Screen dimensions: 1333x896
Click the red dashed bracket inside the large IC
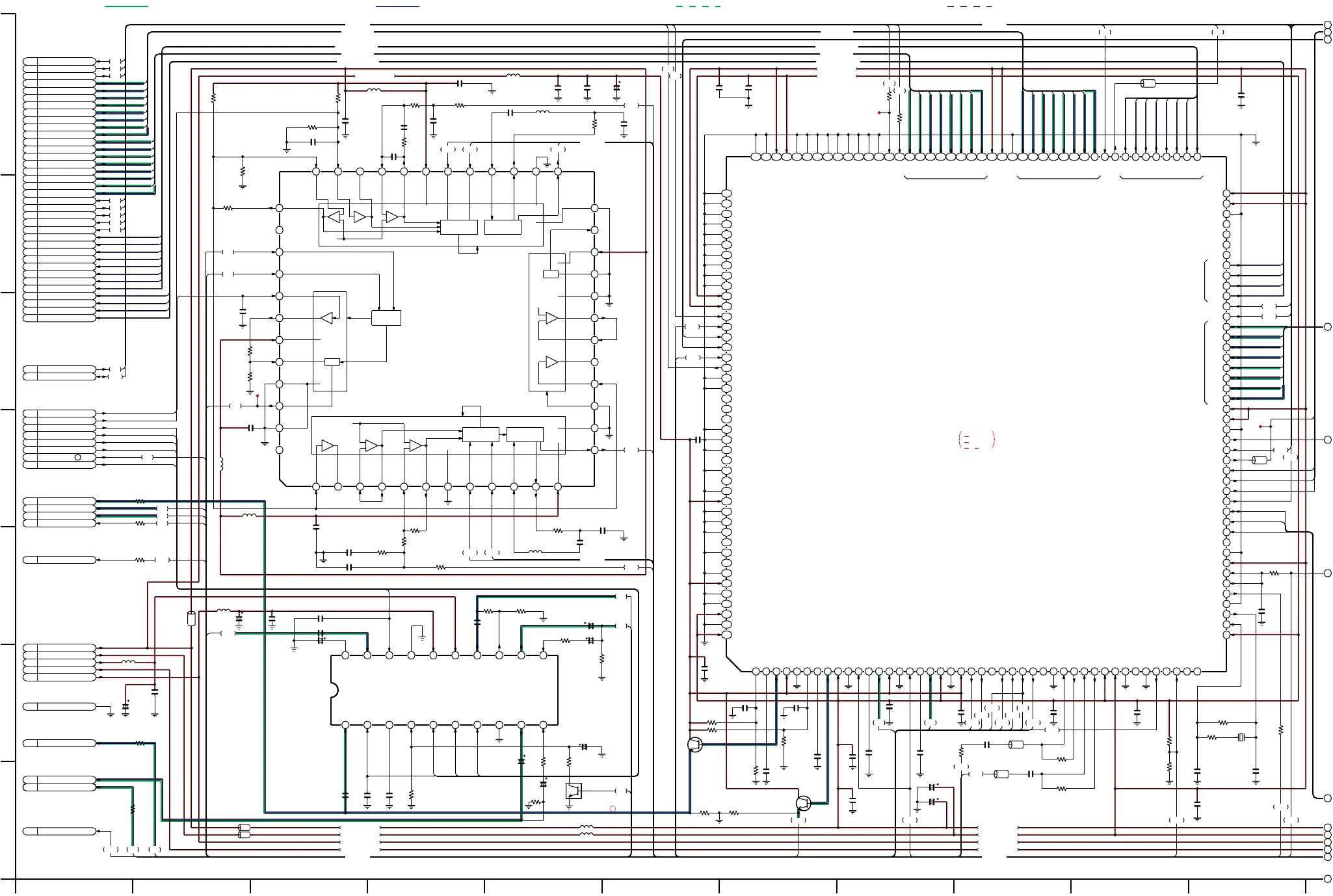pos(977,440)
